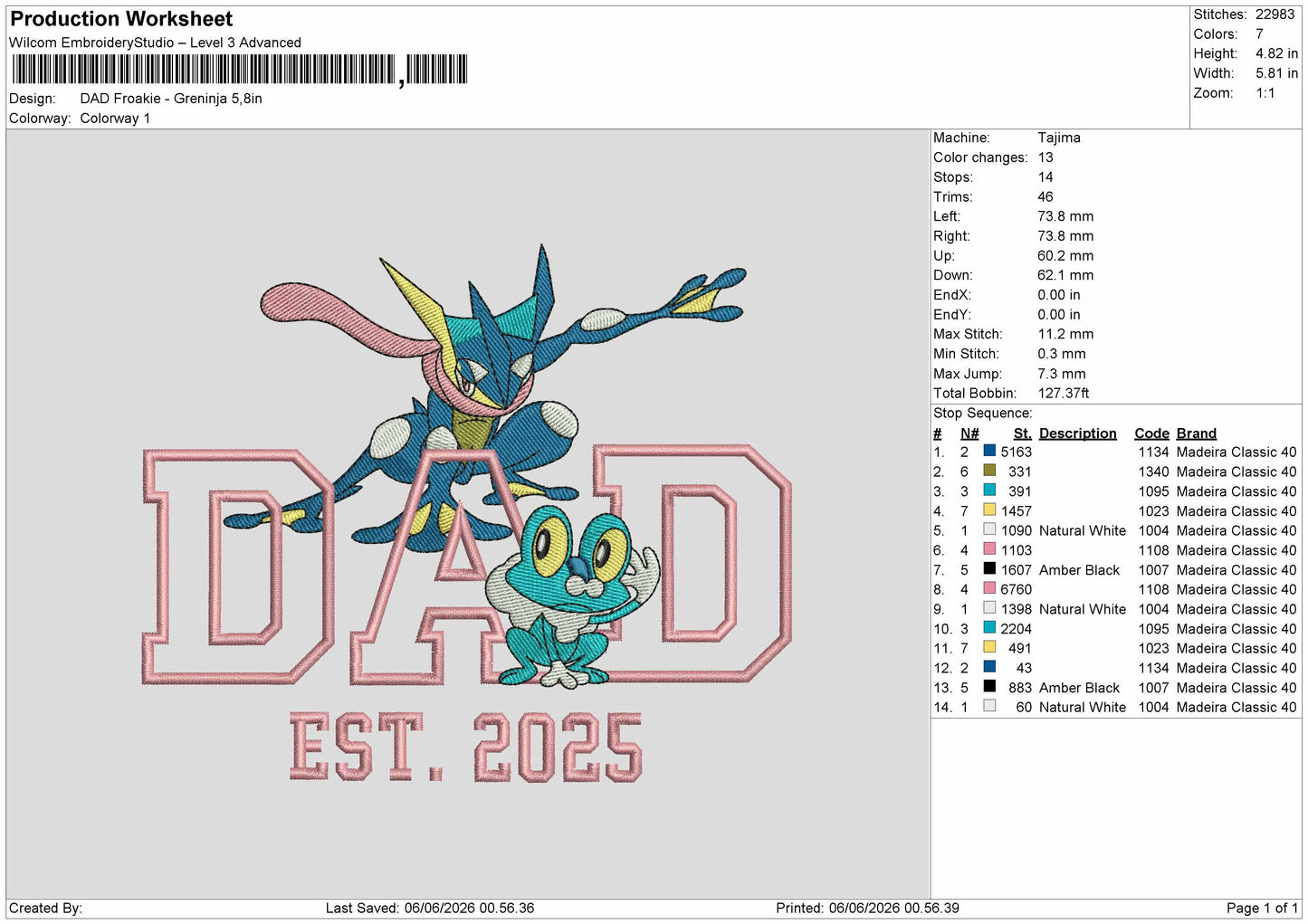Click the stitches count '22983'

click(x=1275, y=14)
